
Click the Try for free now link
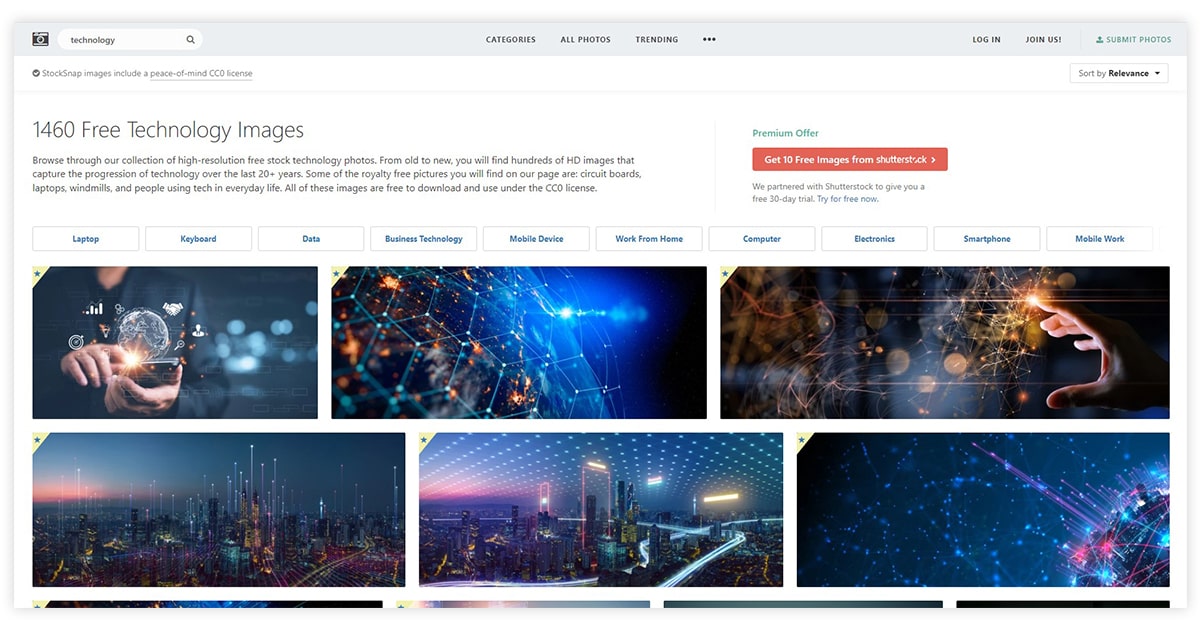pos(847,199)
